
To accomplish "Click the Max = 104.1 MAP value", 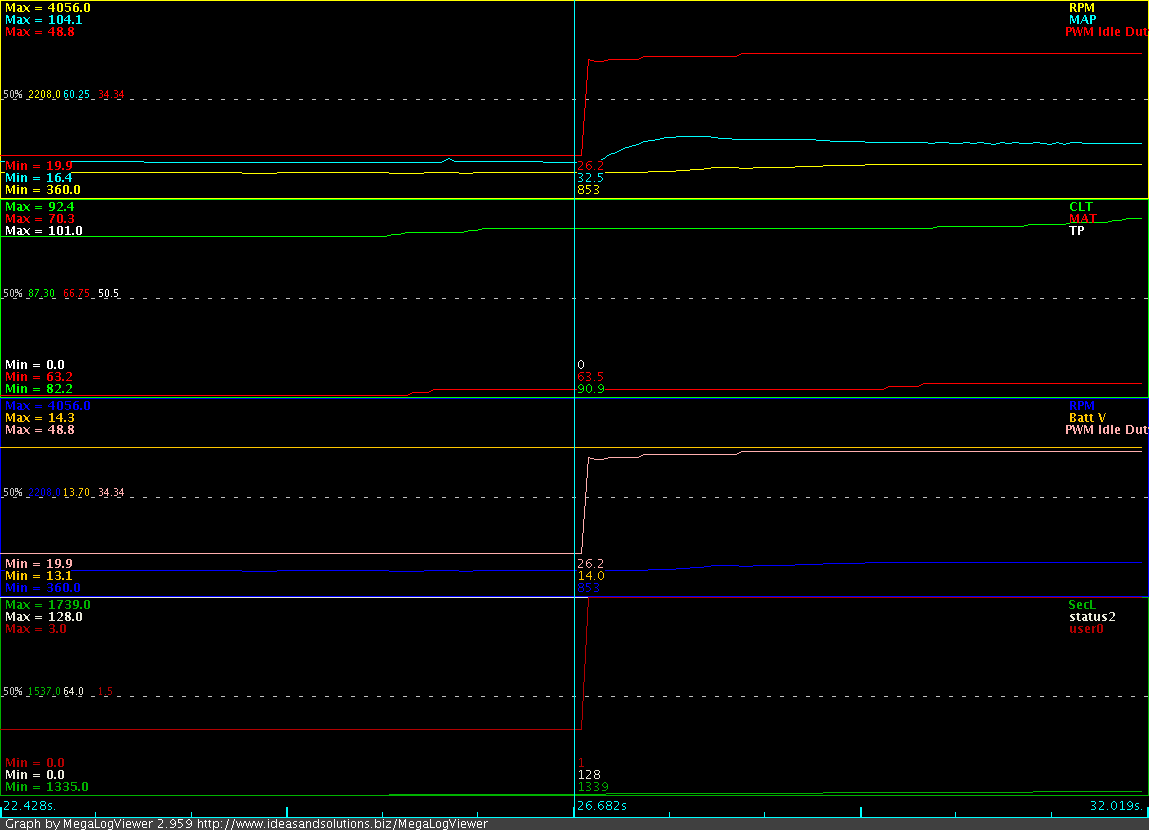I will tap(40, 19).
